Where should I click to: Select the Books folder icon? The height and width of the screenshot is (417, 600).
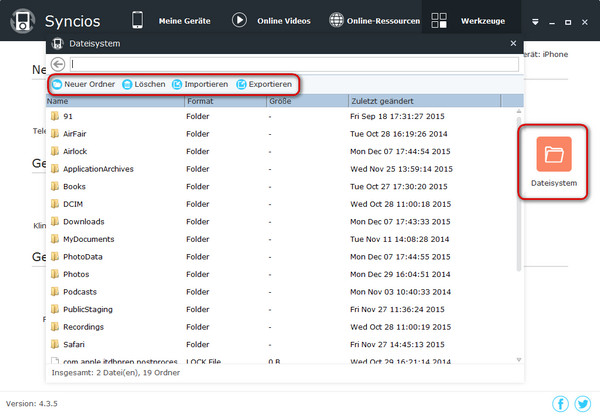click(55, 186)
